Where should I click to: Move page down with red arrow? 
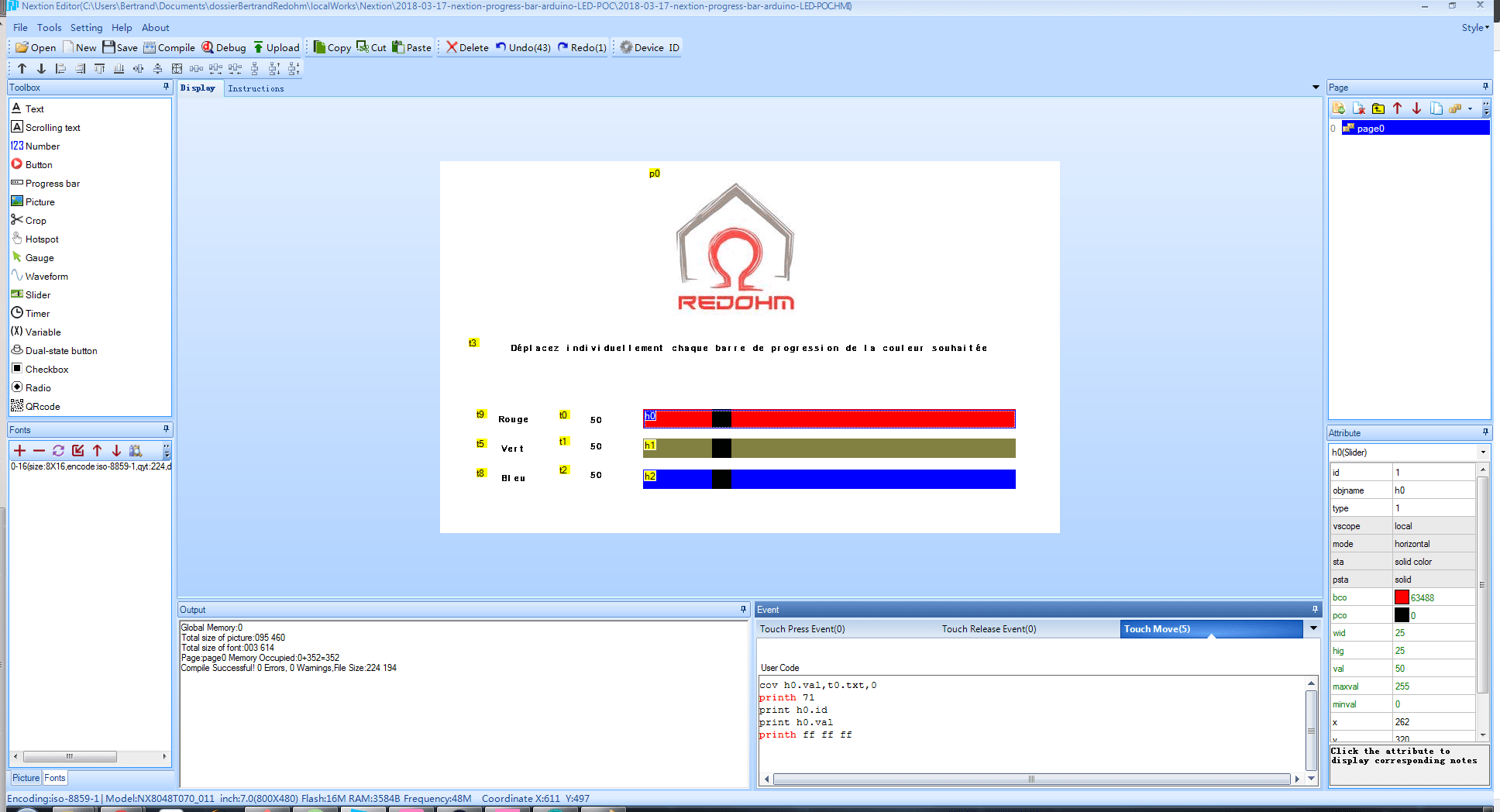[1416, 108]
